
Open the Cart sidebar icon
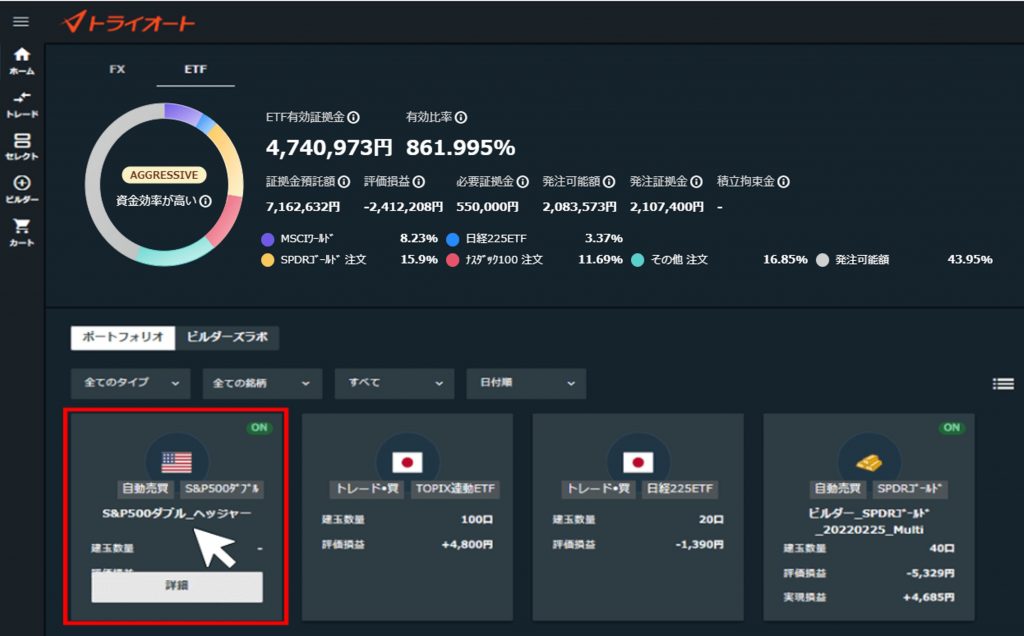tap(22, 232)
